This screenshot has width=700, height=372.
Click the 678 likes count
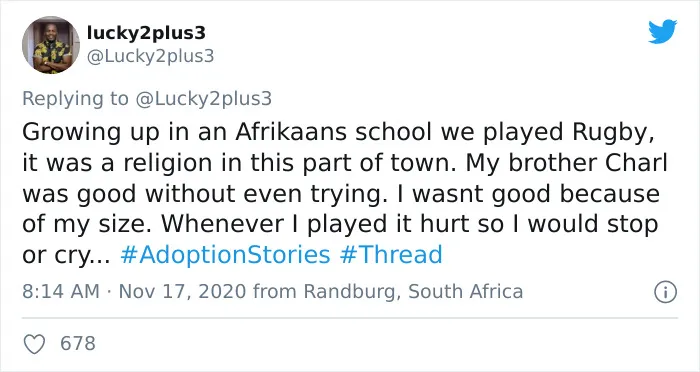[x=78, y=343]
